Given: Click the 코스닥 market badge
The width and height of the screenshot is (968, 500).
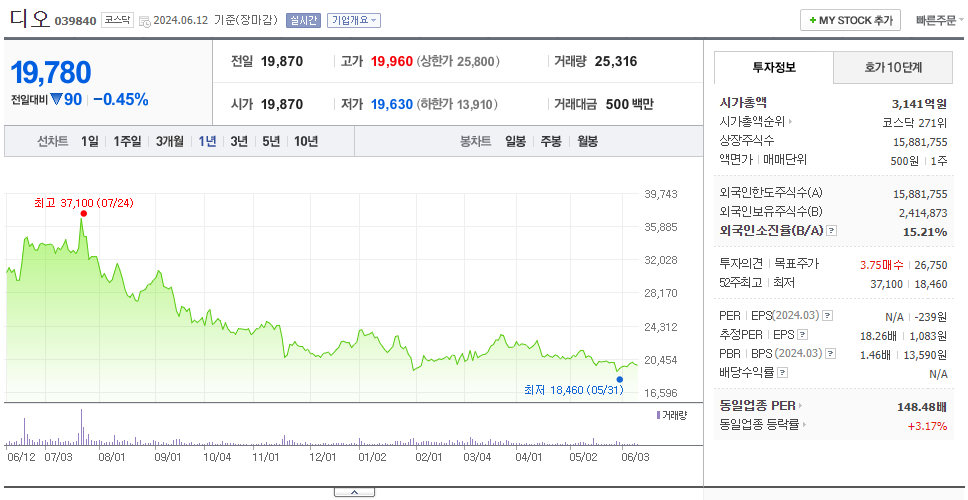Looking at the screenshot, I should [x=117, y=20].
